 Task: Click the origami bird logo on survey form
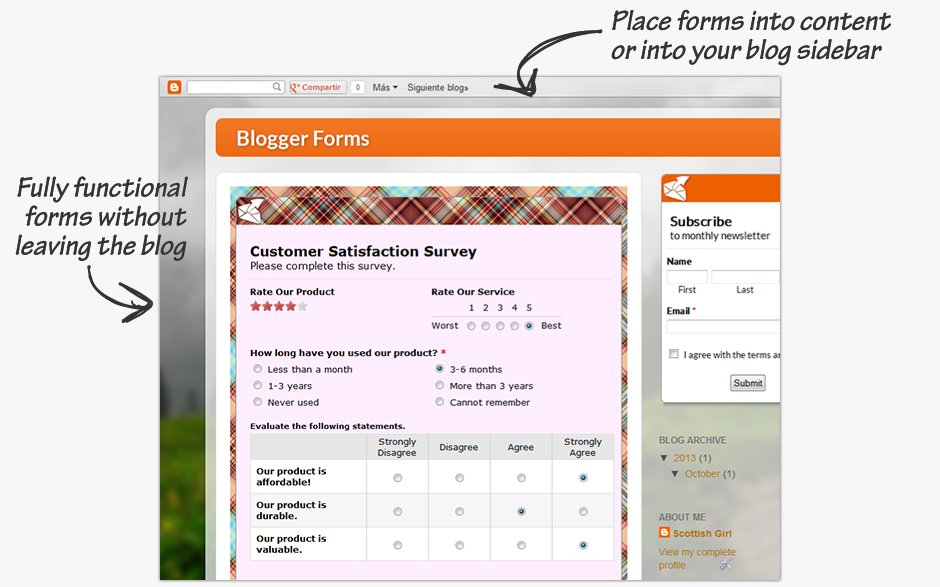(x=249, y=210)
